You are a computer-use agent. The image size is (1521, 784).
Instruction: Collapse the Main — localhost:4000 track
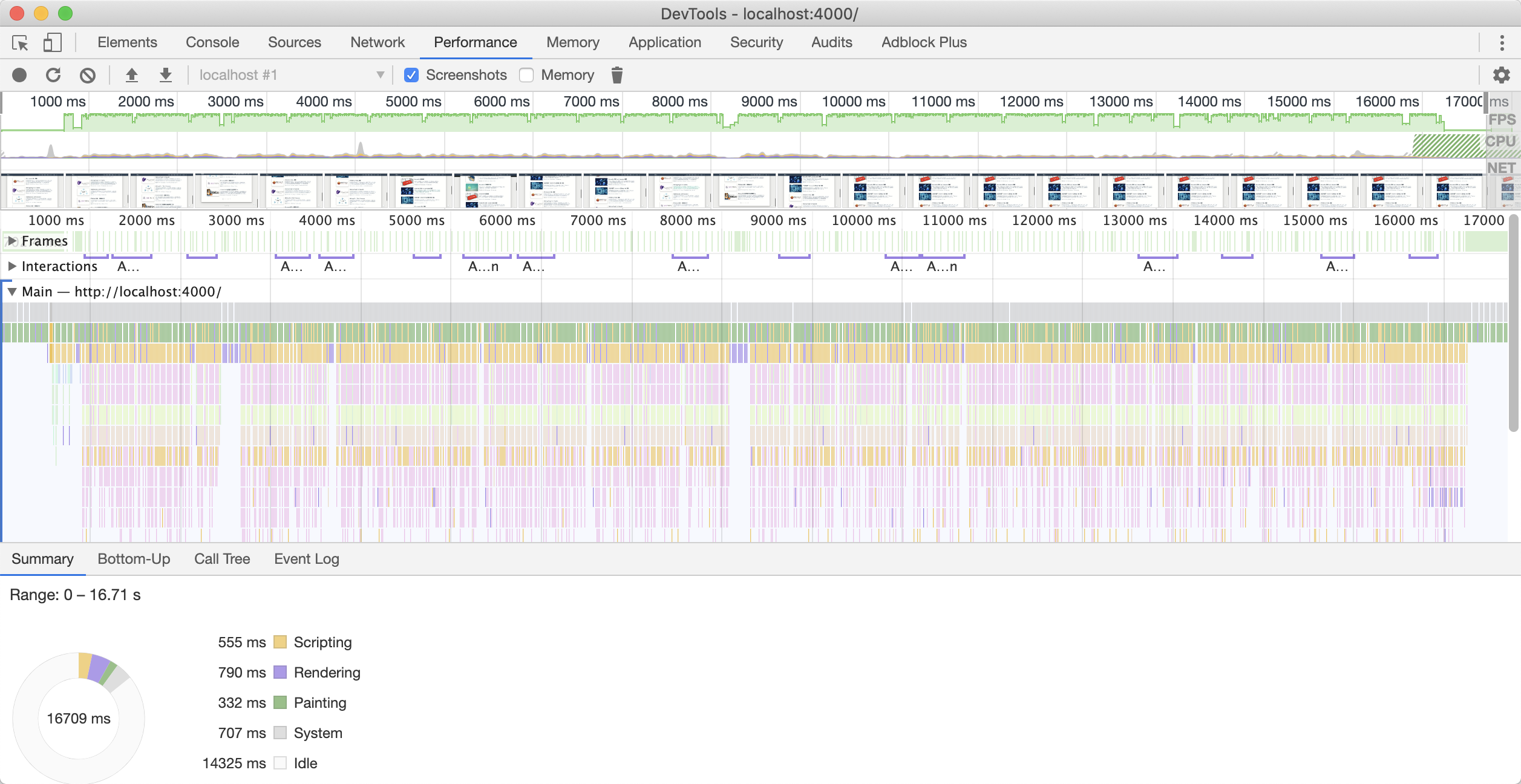(12, 291)
